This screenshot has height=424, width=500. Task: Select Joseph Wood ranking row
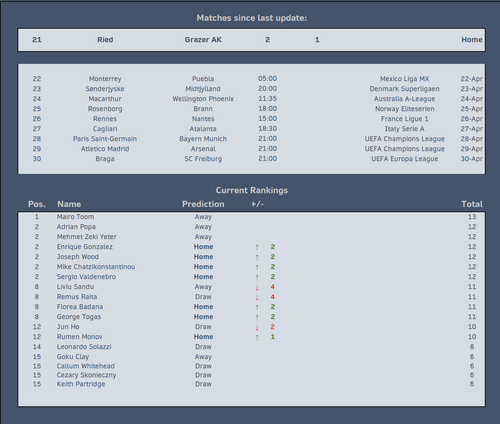(x=252, y=257)
